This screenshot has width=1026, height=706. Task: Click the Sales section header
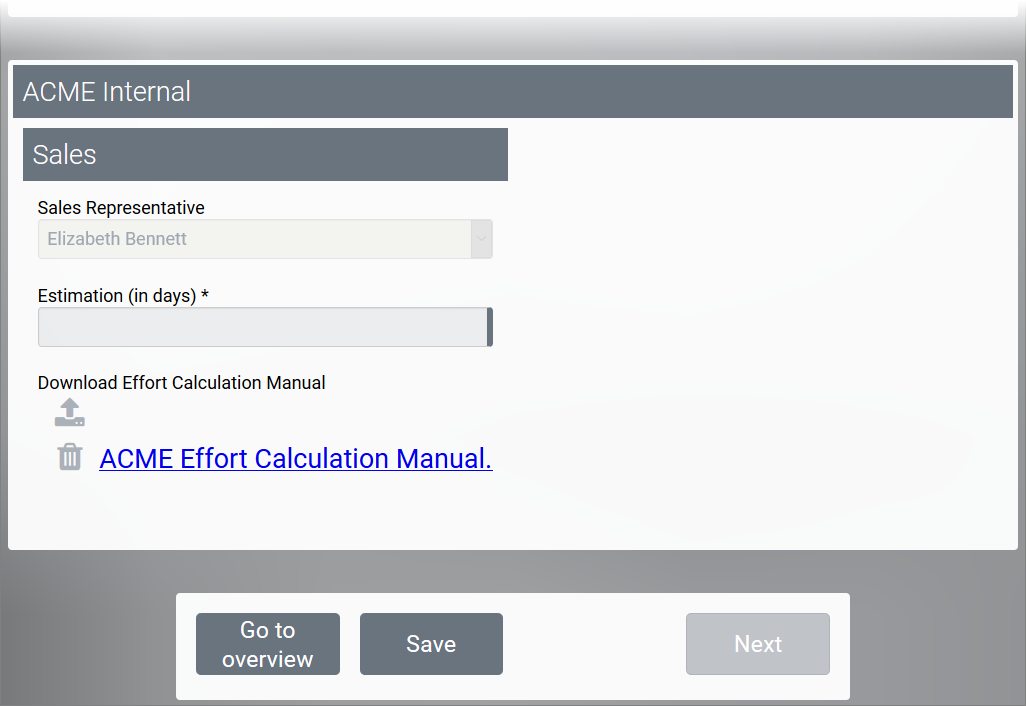coord(265,154)
